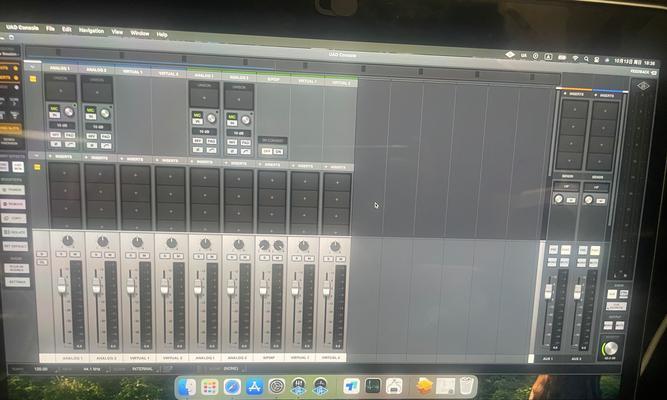This screenshot has height=400, width=667.
Task: Click the first empty insert slot on S/PDIF
Action: click(272, 180)
